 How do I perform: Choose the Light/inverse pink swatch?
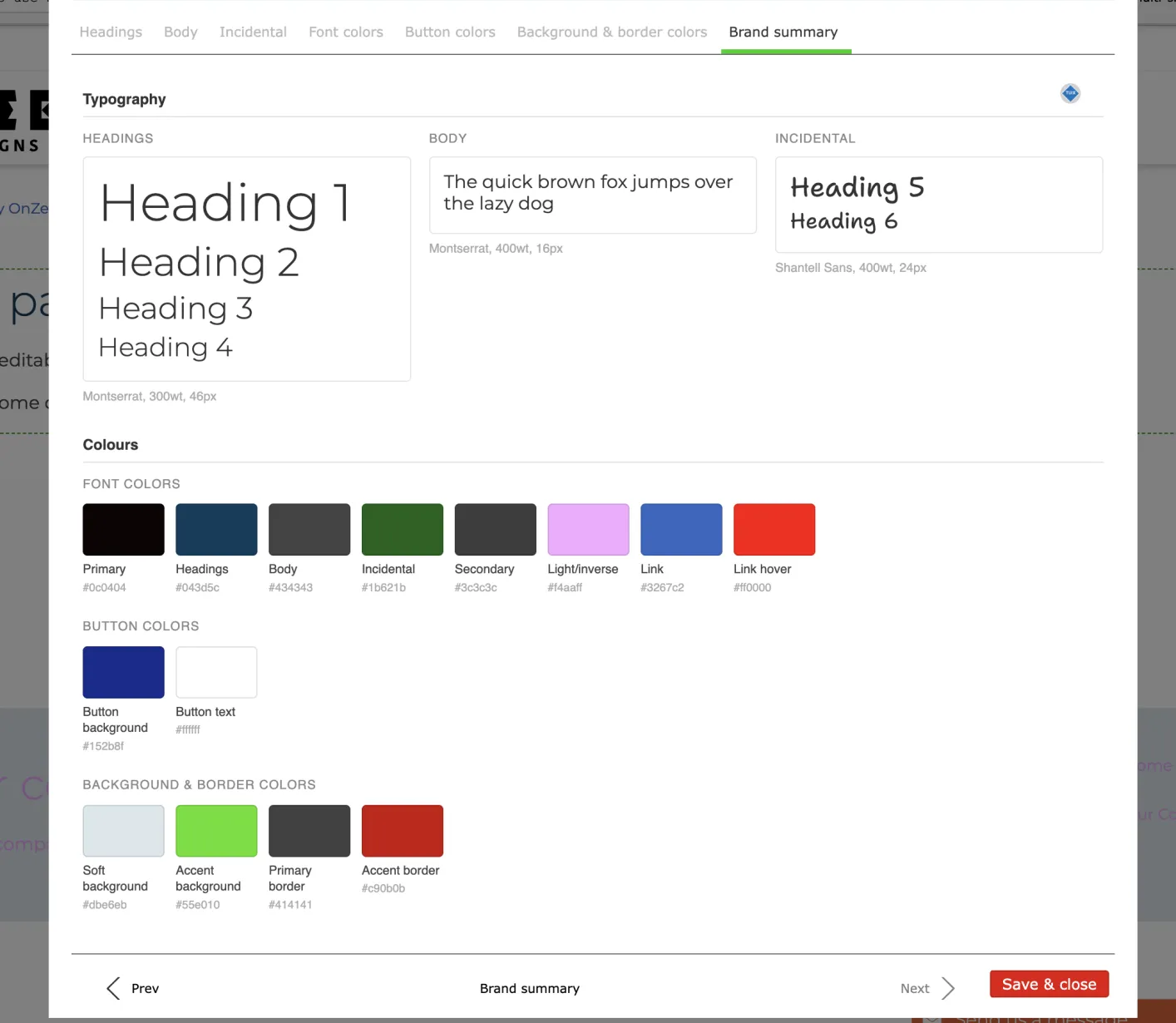[x=588, y=529]
